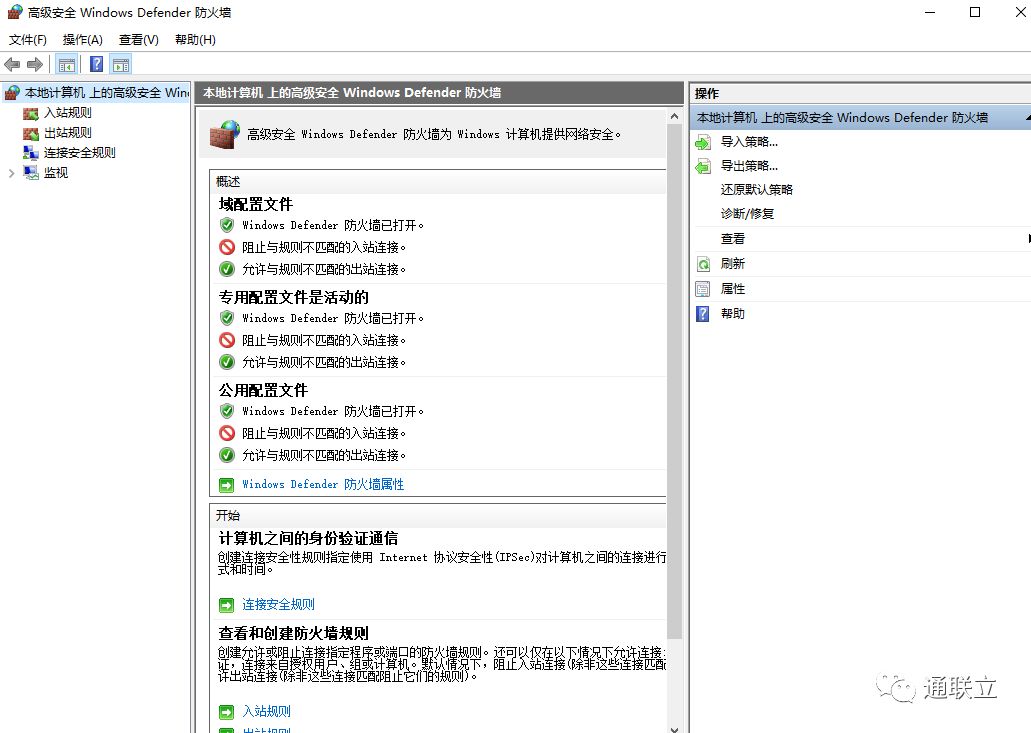Open the 入站规则 link in center pane
Viewport: 1031px width, 733px height.
[266, 711]
